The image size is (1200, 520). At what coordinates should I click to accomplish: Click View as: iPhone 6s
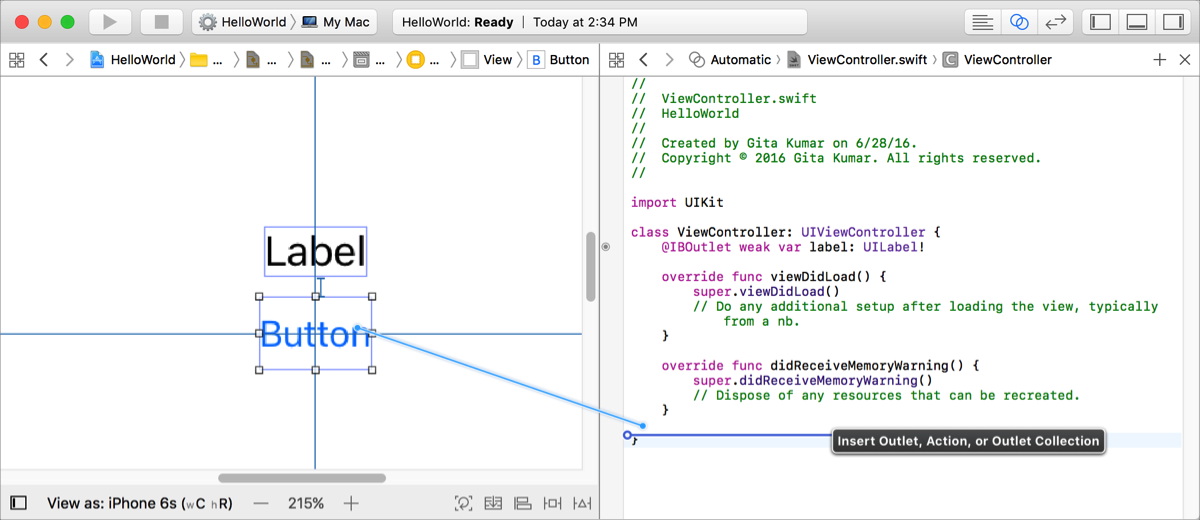(x=140, y=503)
